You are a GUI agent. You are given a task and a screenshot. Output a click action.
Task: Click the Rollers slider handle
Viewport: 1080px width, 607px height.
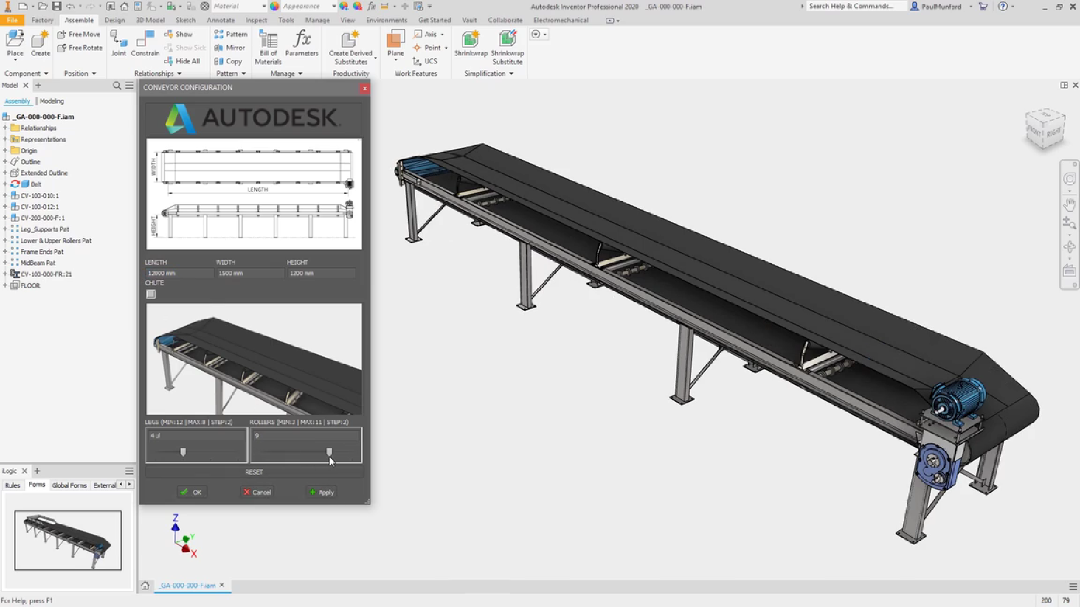[329, 452]
